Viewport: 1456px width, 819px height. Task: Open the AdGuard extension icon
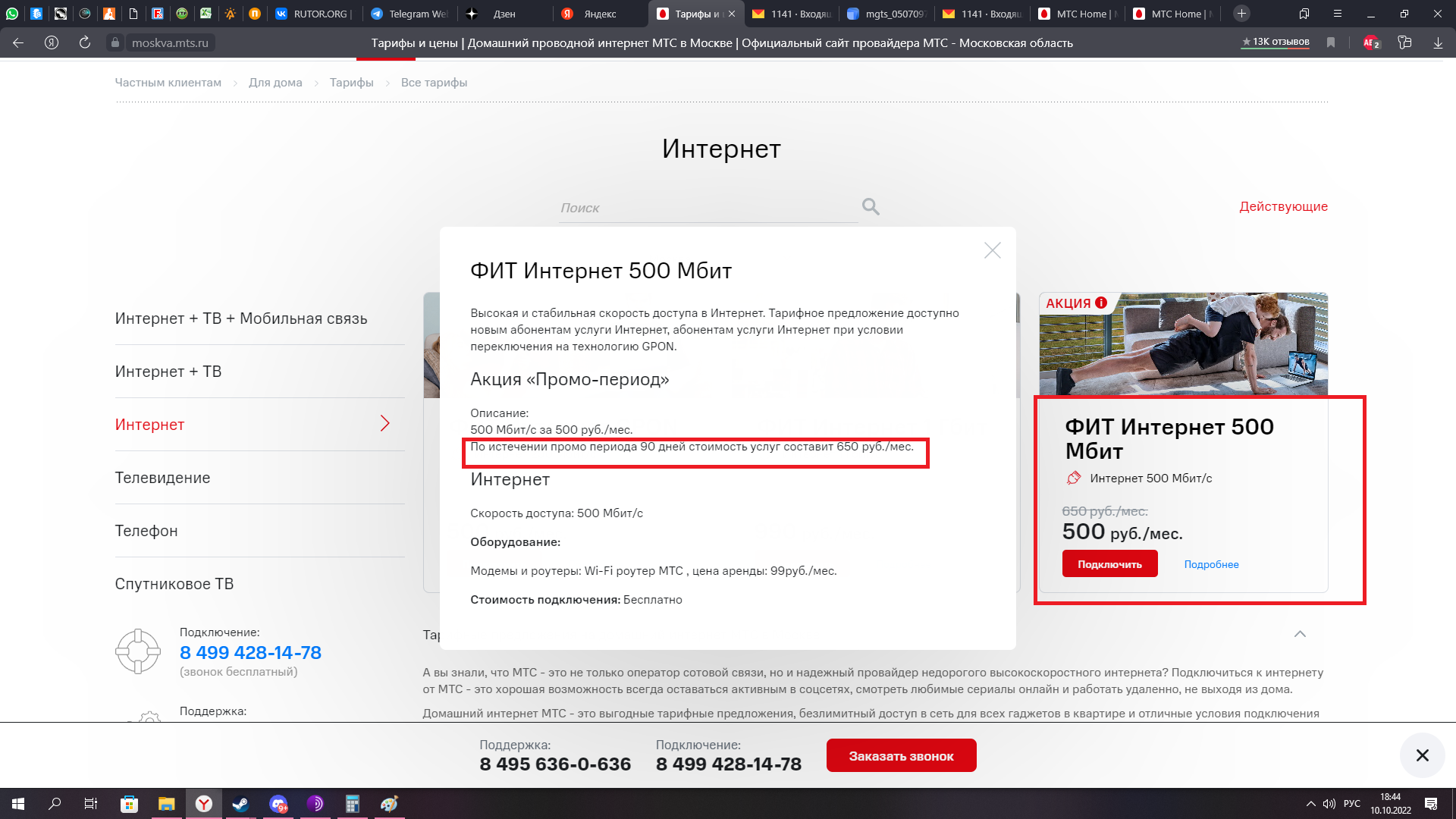pos(1371,42)
